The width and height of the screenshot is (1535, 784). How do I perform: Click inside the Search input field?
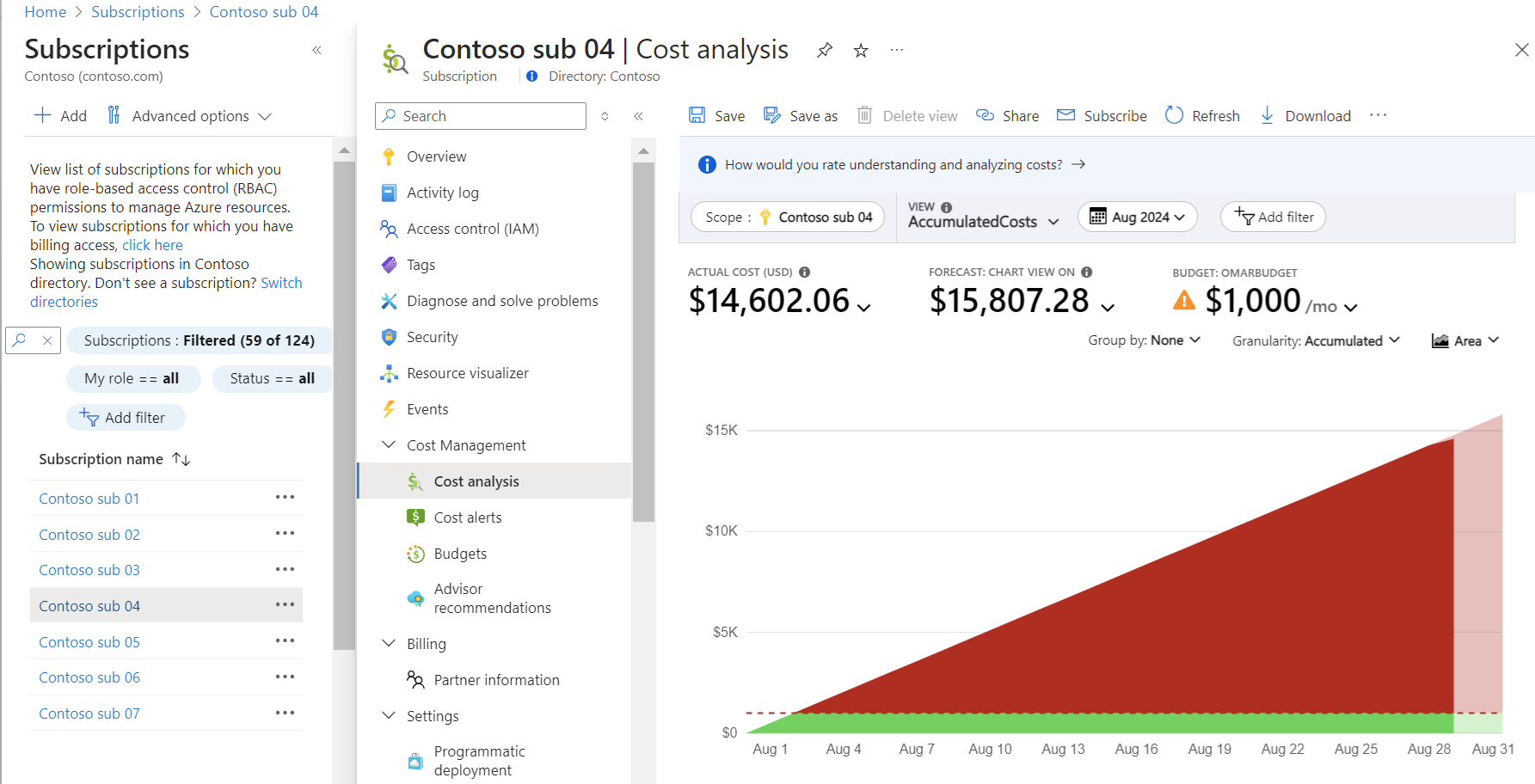coord(479,115)
